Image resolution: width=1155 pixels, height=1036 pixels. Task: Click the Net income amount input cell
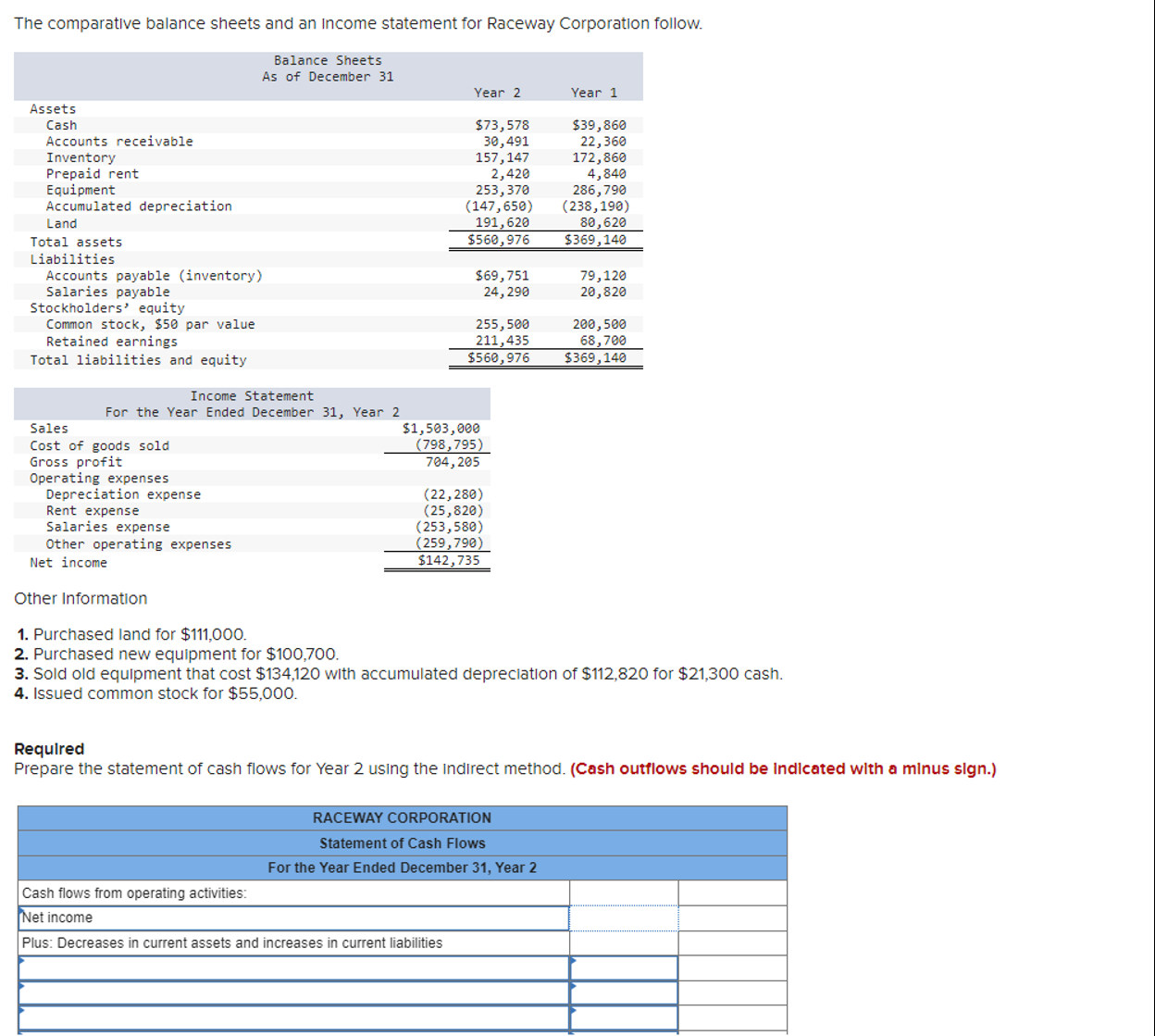coord(624,917)
